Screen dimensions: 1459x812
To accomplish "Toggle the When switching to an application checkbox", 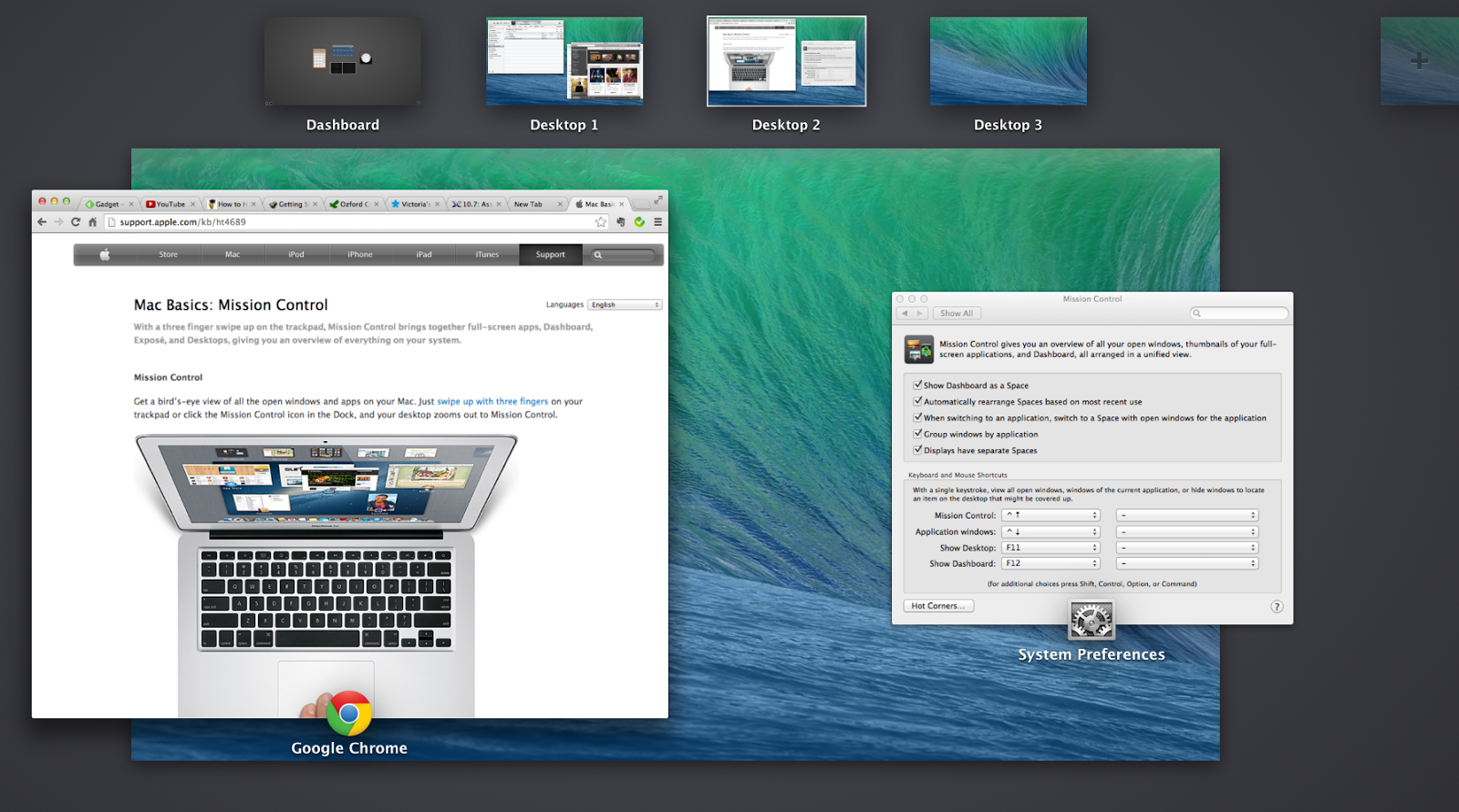I will tap(917, 417).
